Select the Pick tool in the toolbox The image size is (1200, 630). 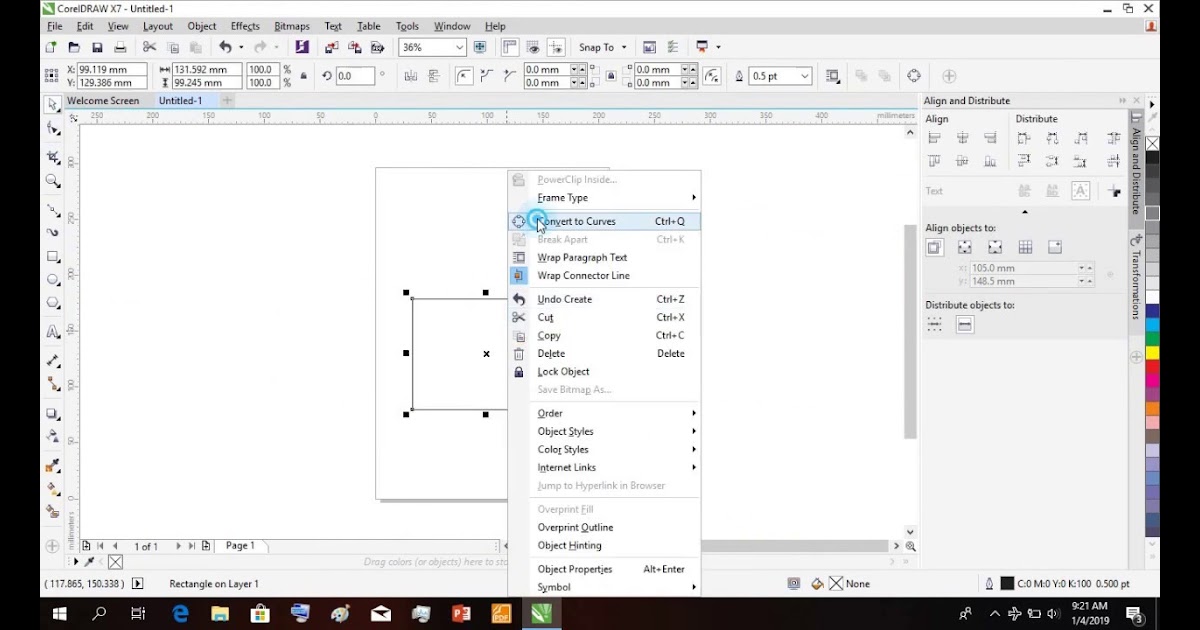pyautogui.click(x=53, y=104)
